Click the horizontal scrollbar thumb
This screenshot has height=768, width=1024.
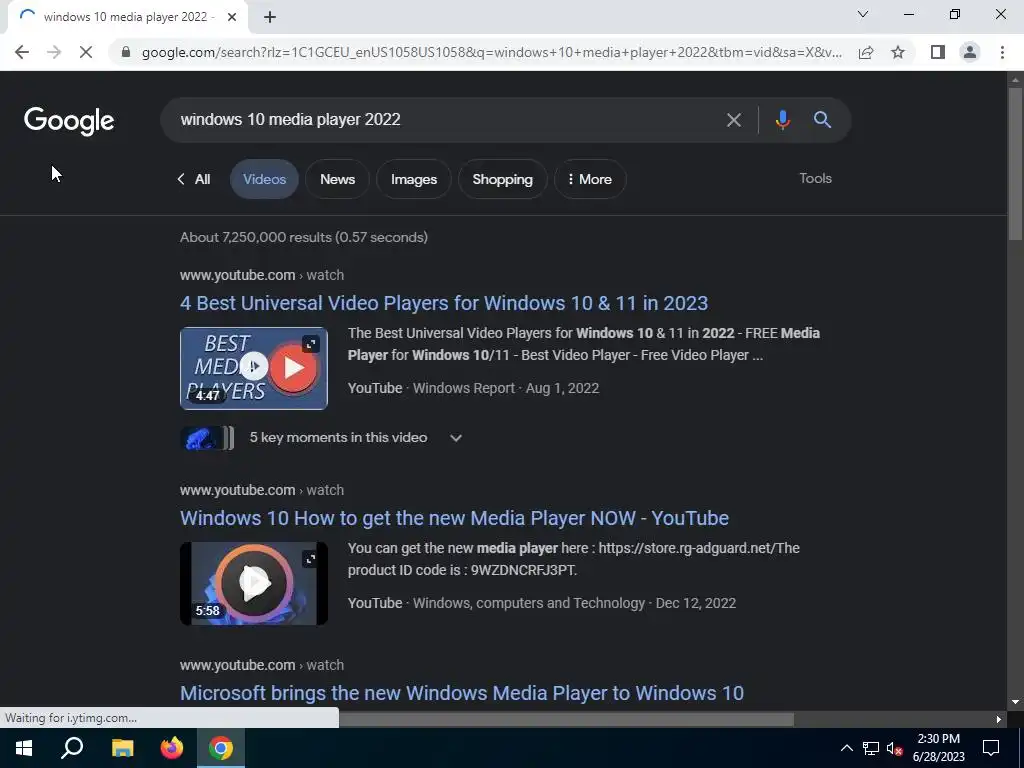[566, 719]
